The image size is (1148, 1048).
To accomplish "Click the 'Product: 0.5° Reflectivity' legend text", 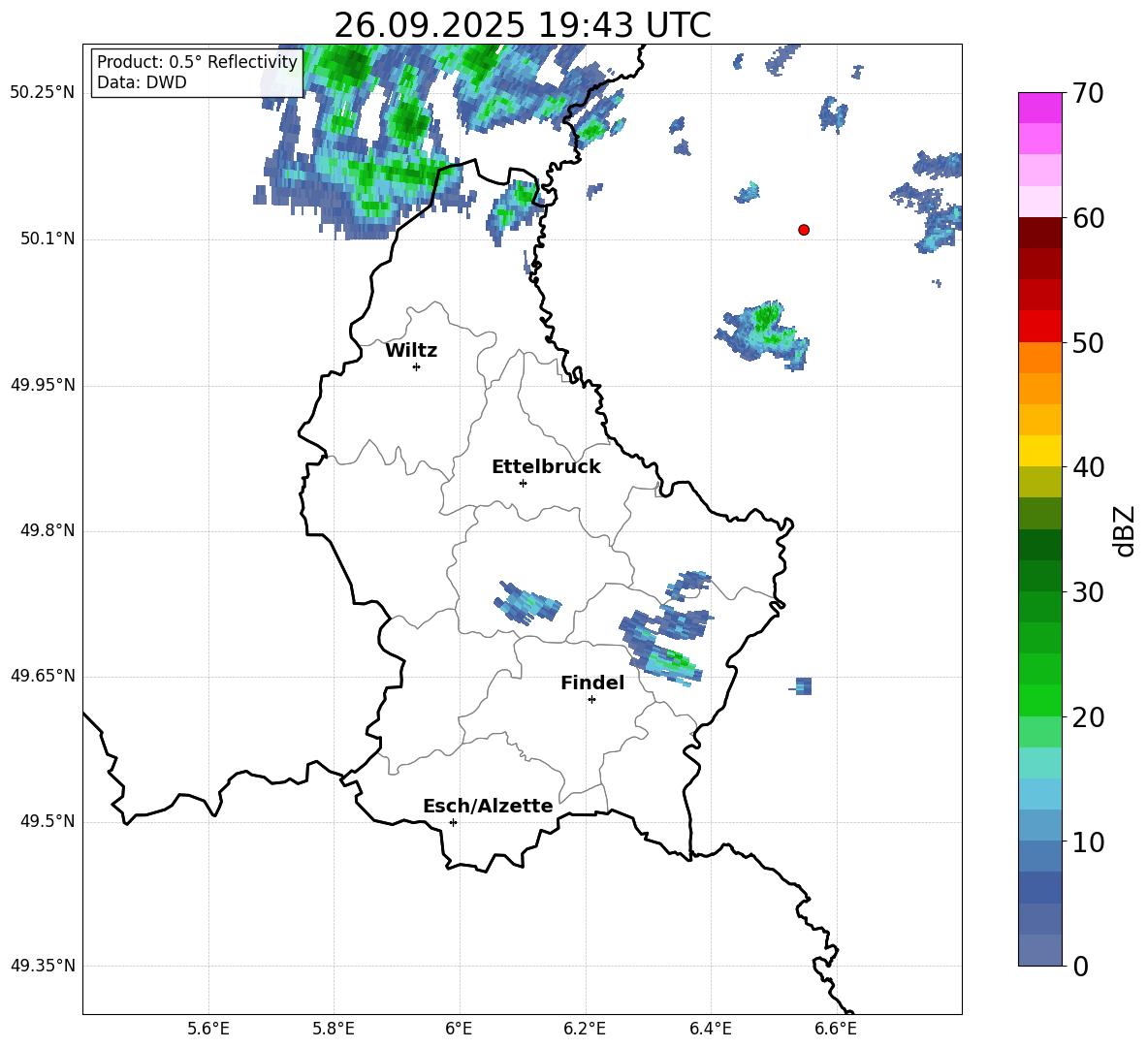I will pos(197,61).
